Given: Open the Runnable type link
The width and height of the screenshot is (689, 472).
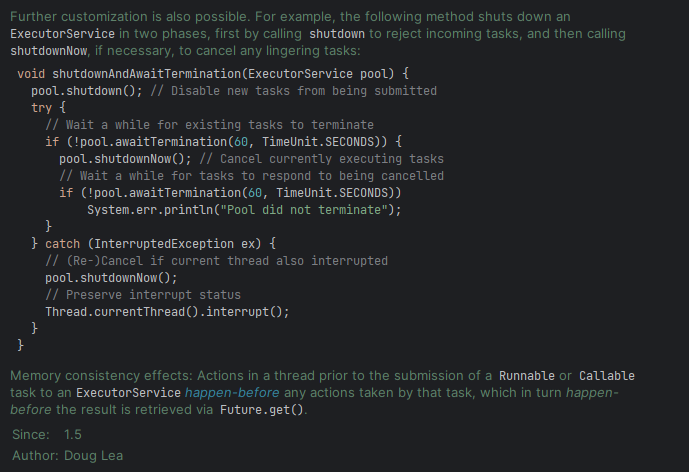Looking at the screenshot, I should [528, 376].
